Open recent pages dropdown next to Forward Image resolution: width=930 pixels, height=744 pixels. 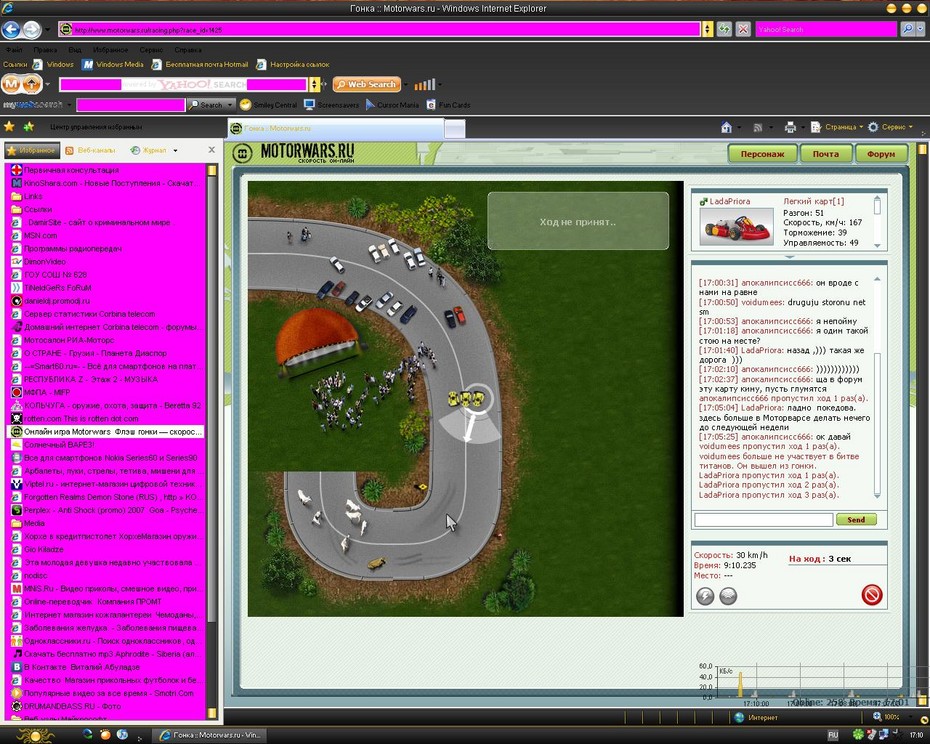(47, 29)
